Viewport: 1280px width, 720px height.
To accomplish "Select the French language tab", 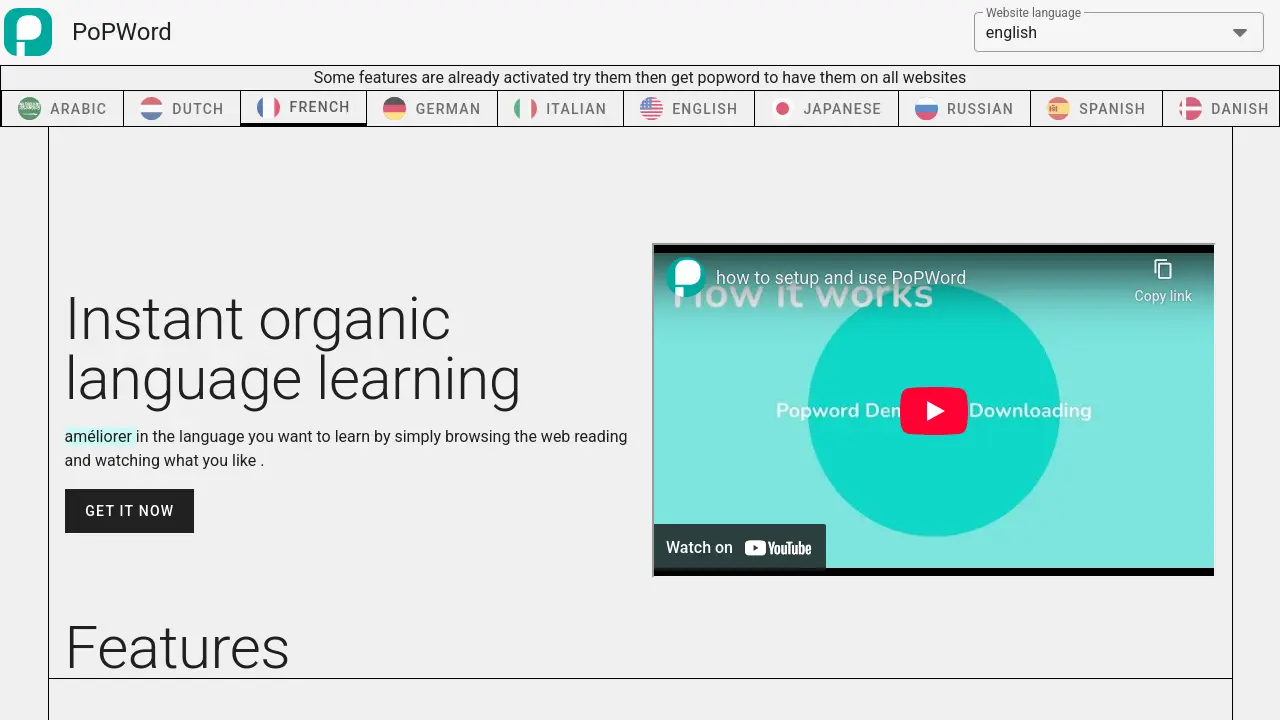I will 303,107.
